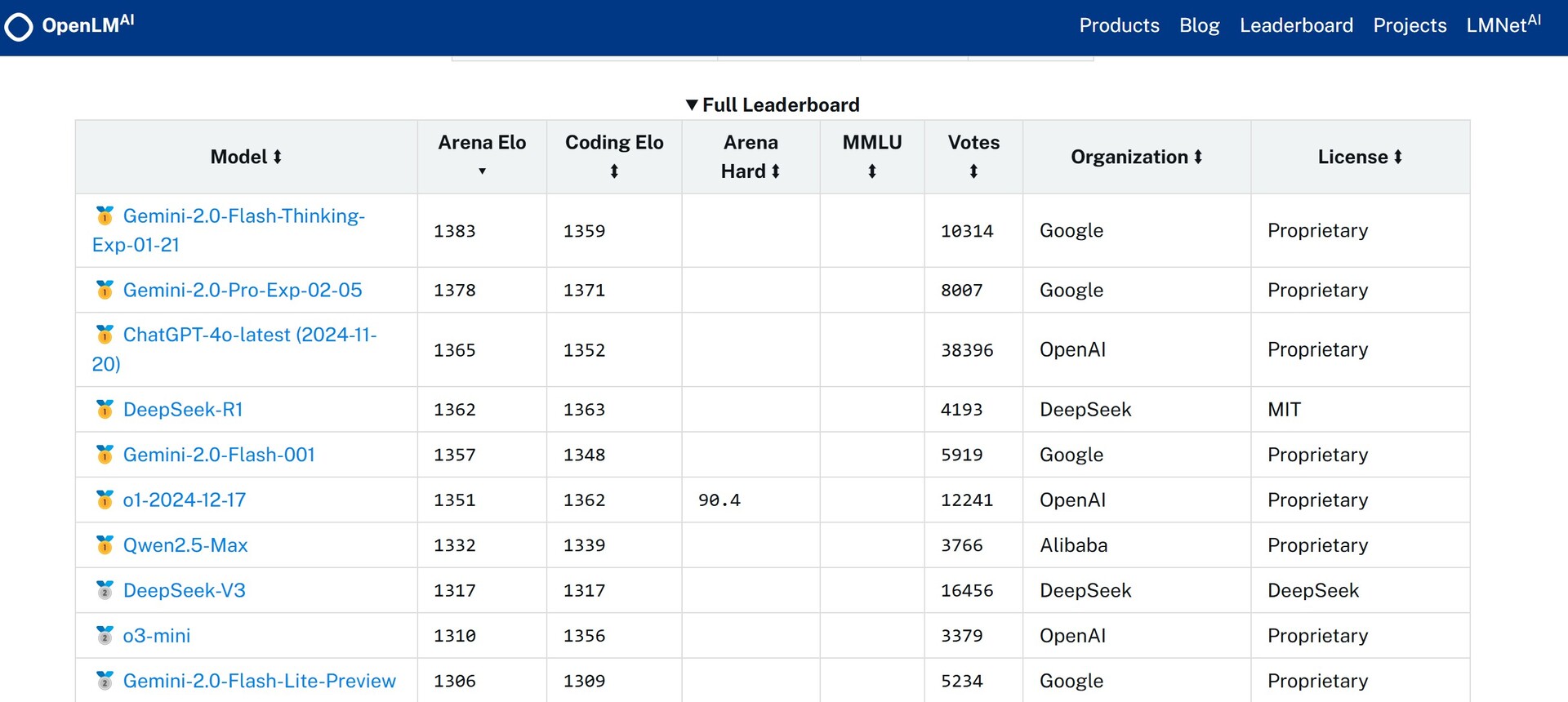Open Gemini-2.0-Pro-Exp-02-05 model link
The height and width of the screenshot is (702, 1568).
243,290
